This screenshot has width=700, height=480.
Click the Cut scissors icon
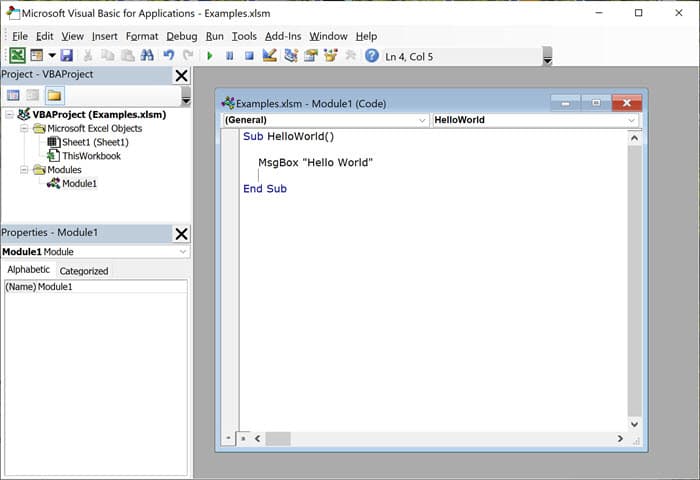[x=88, y=56]
